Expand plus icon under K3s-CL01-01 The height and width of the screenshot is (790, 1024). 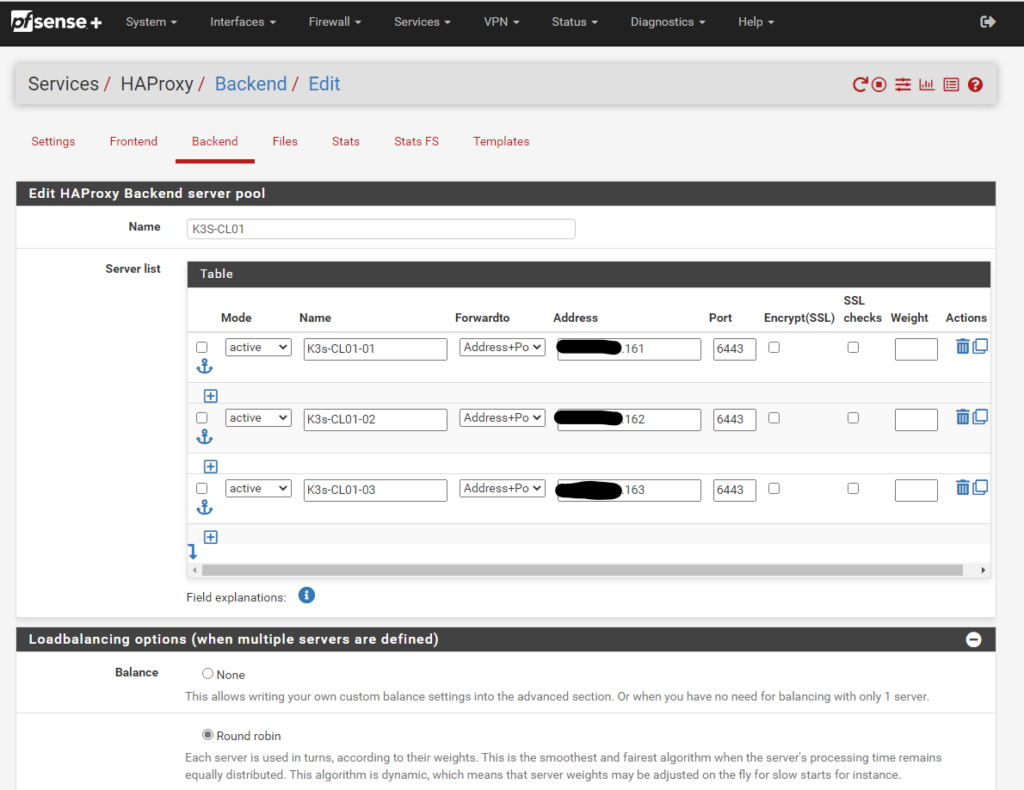[x=210, y=396]
